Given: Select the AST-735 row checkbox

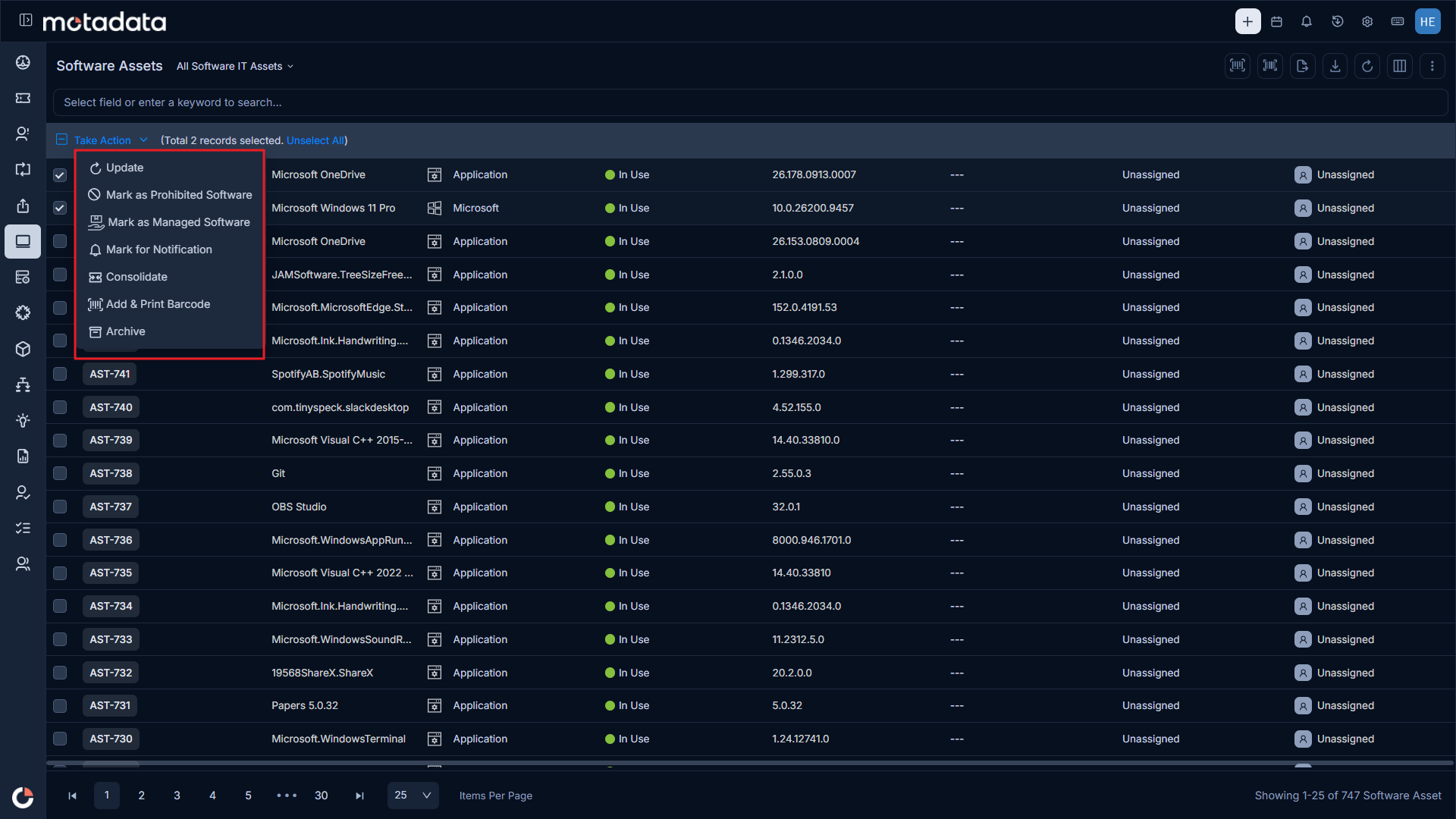Looking at the screenshot, I should tap(60, 573).
